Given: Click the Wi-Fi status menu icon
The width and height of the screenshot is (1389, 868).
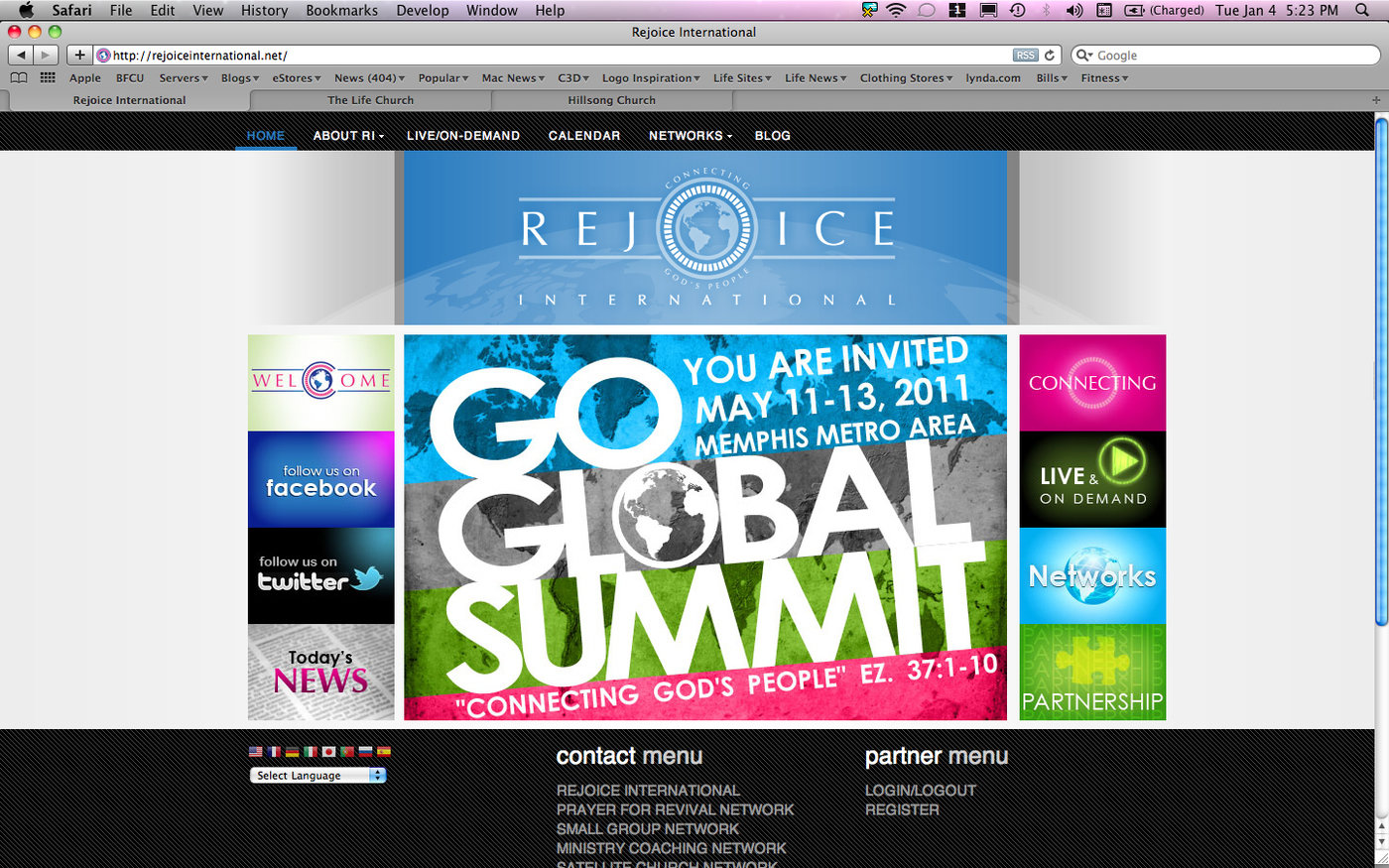Looking at the screenshot, I should coord(894,10).
